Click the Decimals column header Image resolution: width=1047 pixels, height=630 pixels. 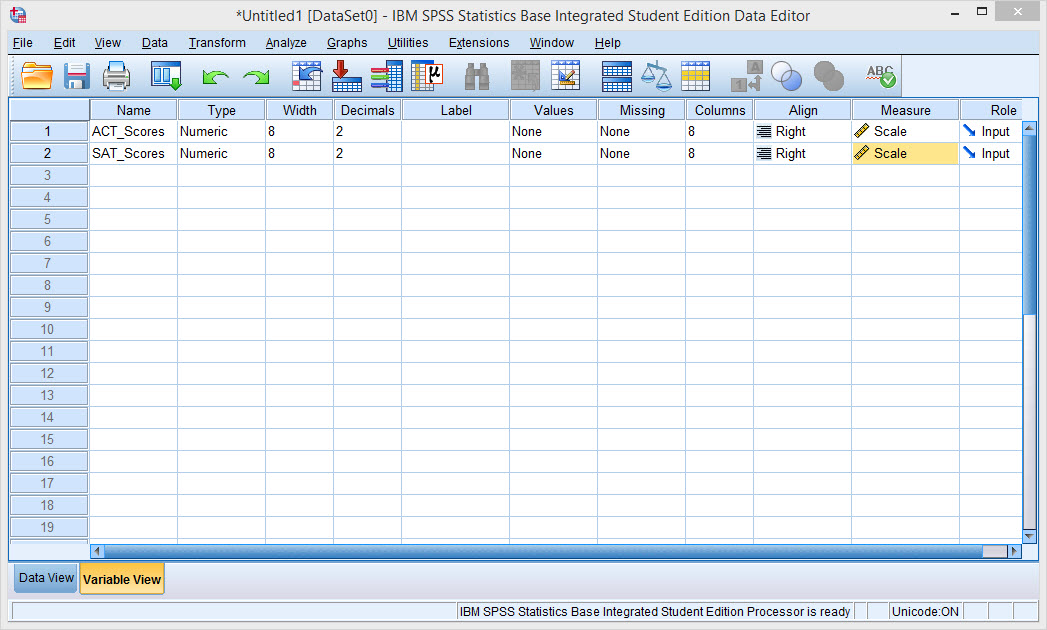pyautogui.click(x=367, y=110)
